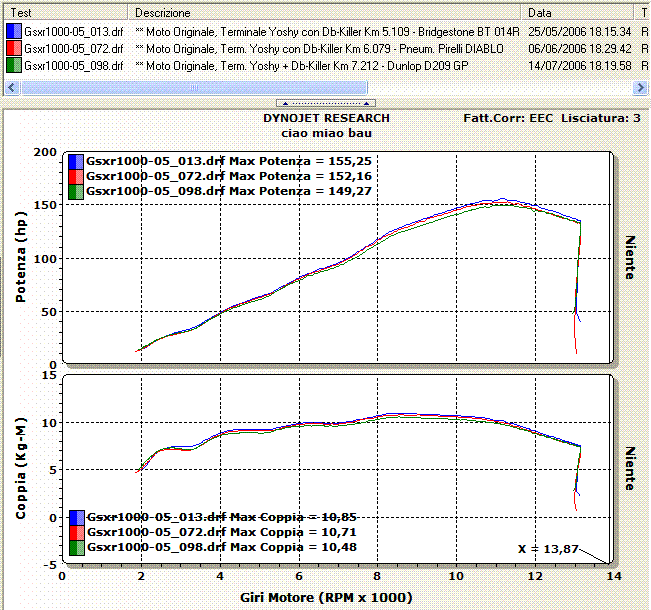651x610 pixels.
Task: Click the Fatt.Corr: EEC correction factor
Action: [508, 118]
